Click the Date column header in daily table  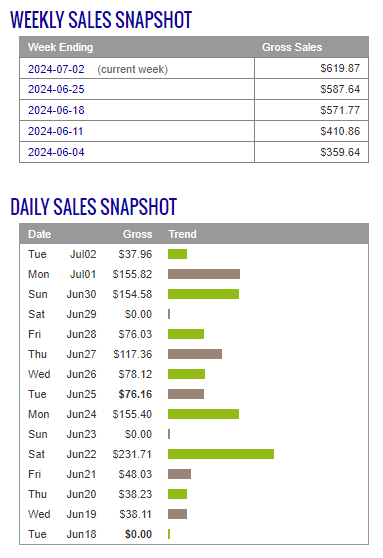point(40,234)
